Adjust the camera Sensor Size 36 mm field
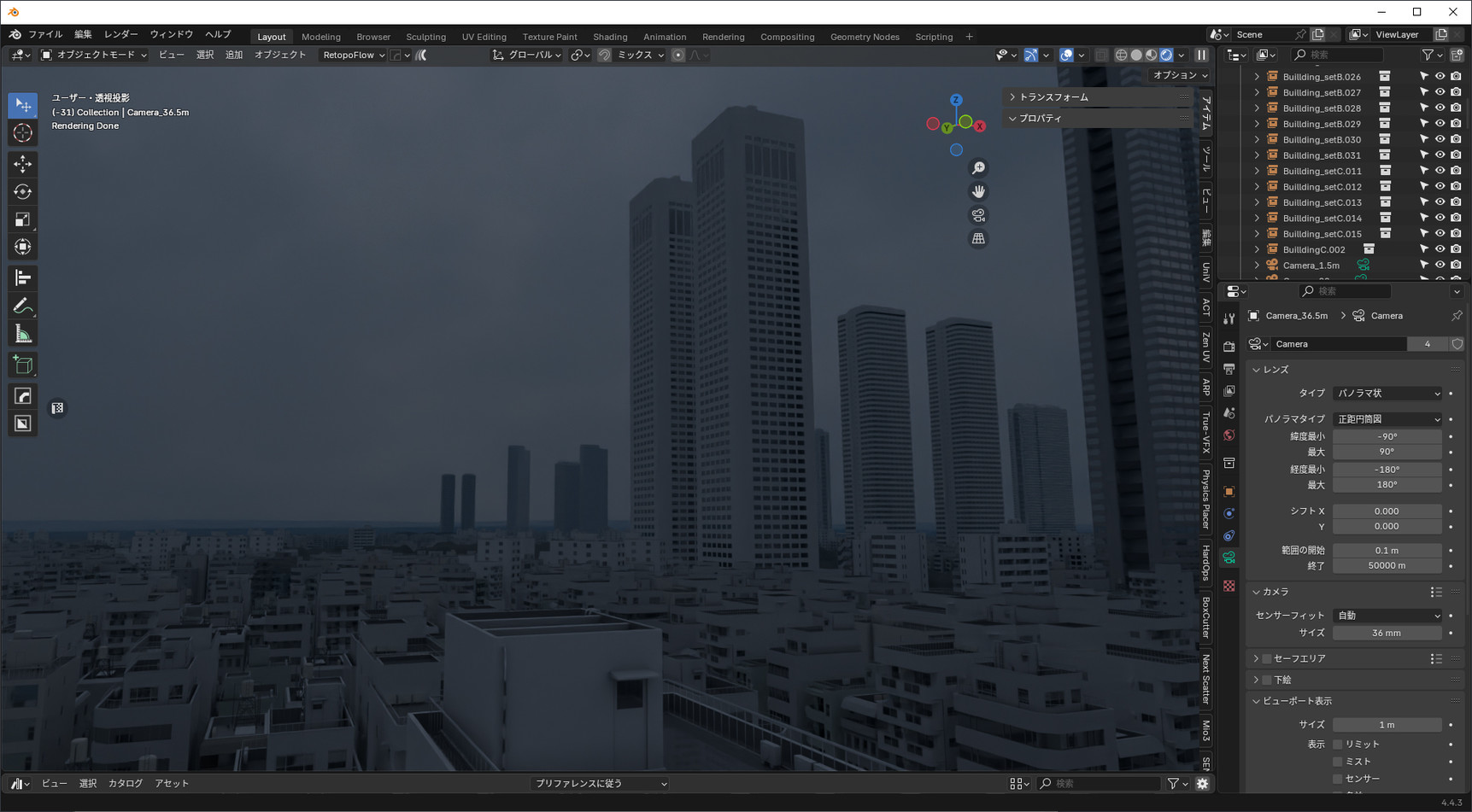The width and height of the screenshot is (1472, 812). tap(1387, 634)
